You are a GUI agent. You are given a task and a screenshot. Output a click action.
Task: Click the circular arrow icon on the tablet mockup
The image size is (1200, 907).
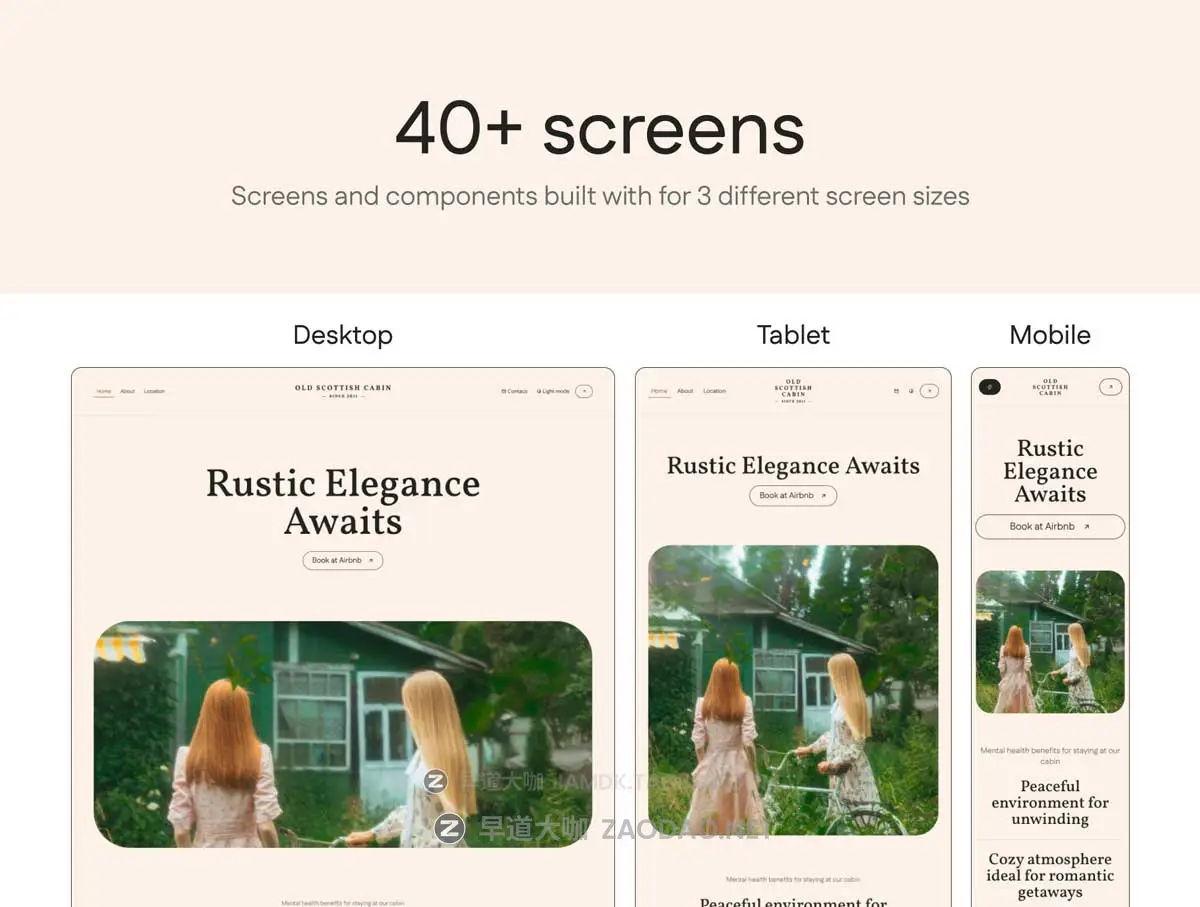tap(929, 391)
